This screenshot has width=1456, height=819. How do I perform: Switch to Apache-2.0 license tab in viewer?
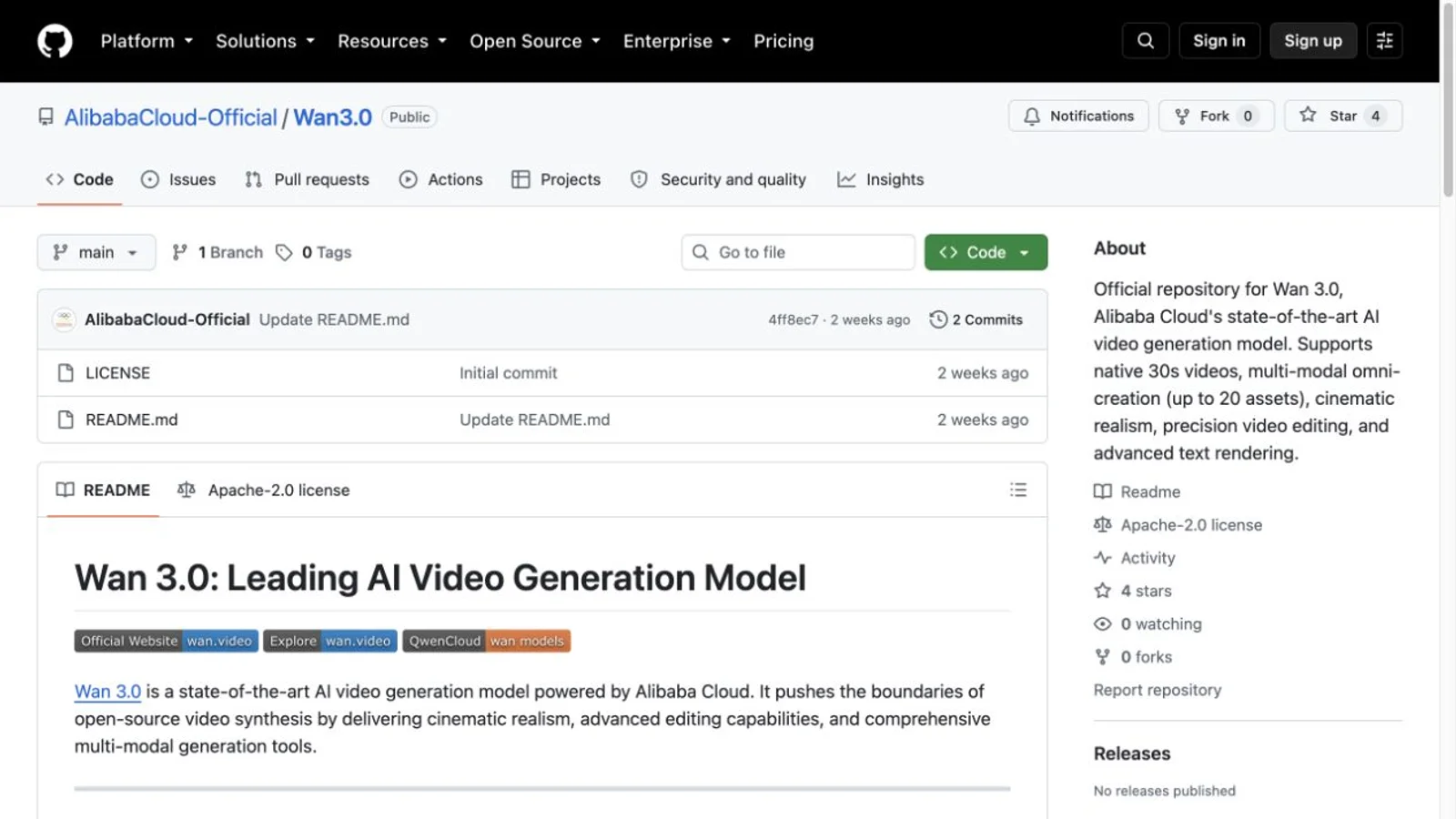pyautogui.click(x=264, y=490)
